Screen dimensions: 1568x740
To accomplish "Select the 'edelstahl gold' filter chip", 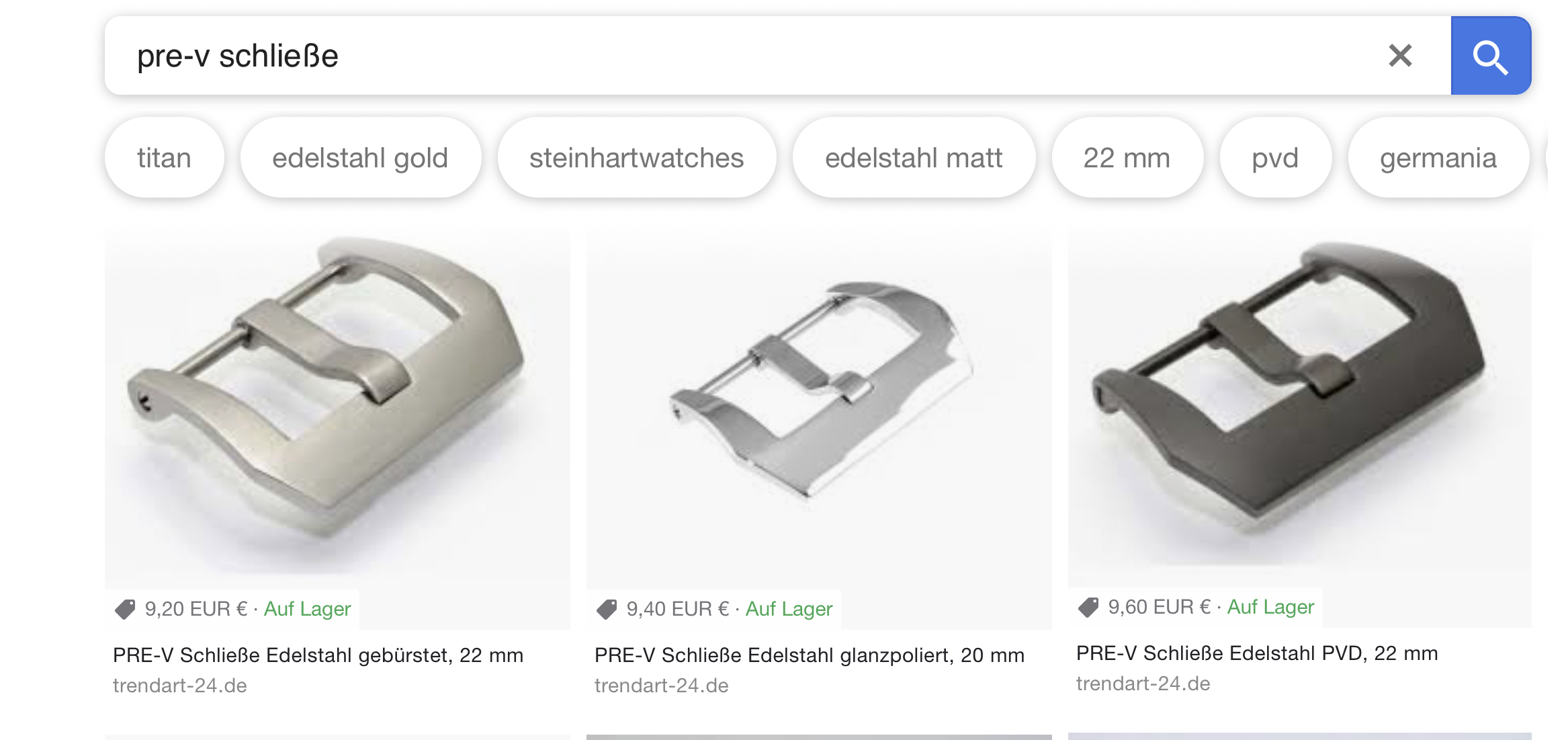I will click(360, 158).
